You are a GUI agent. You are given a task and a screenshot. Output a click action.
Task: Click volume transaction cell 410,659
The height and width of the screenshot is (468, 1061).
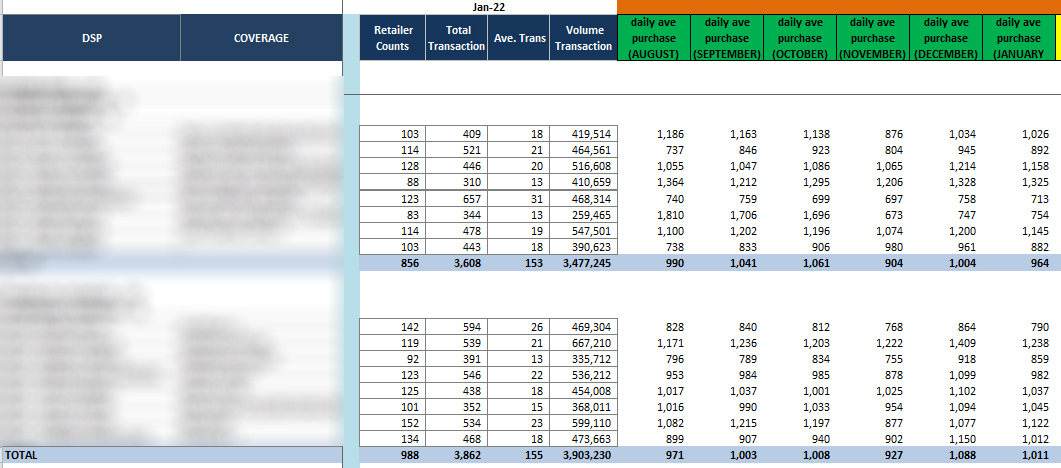583,182
